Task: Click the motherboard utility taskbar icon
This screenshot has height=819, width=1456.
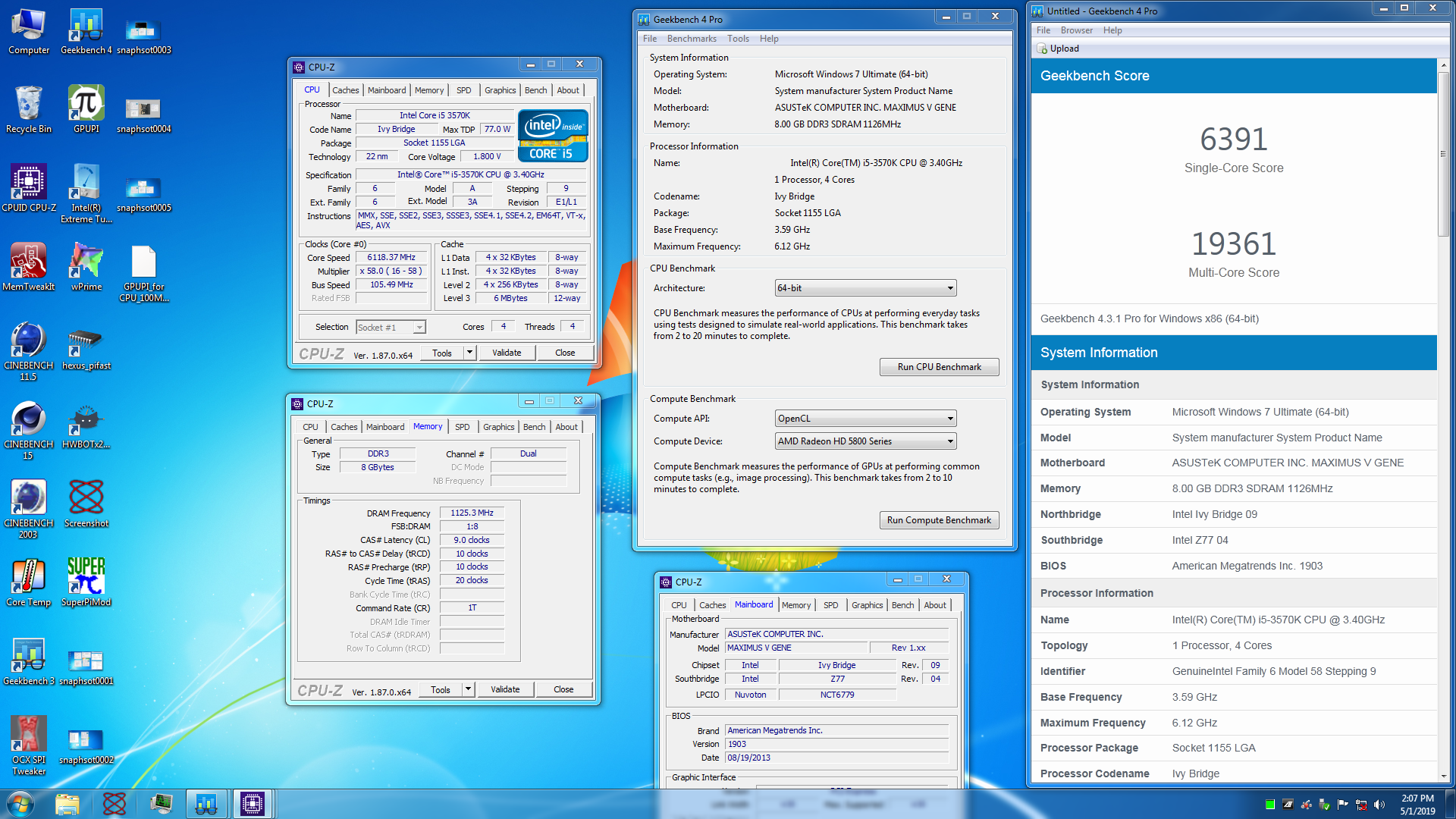Action: 160,804
